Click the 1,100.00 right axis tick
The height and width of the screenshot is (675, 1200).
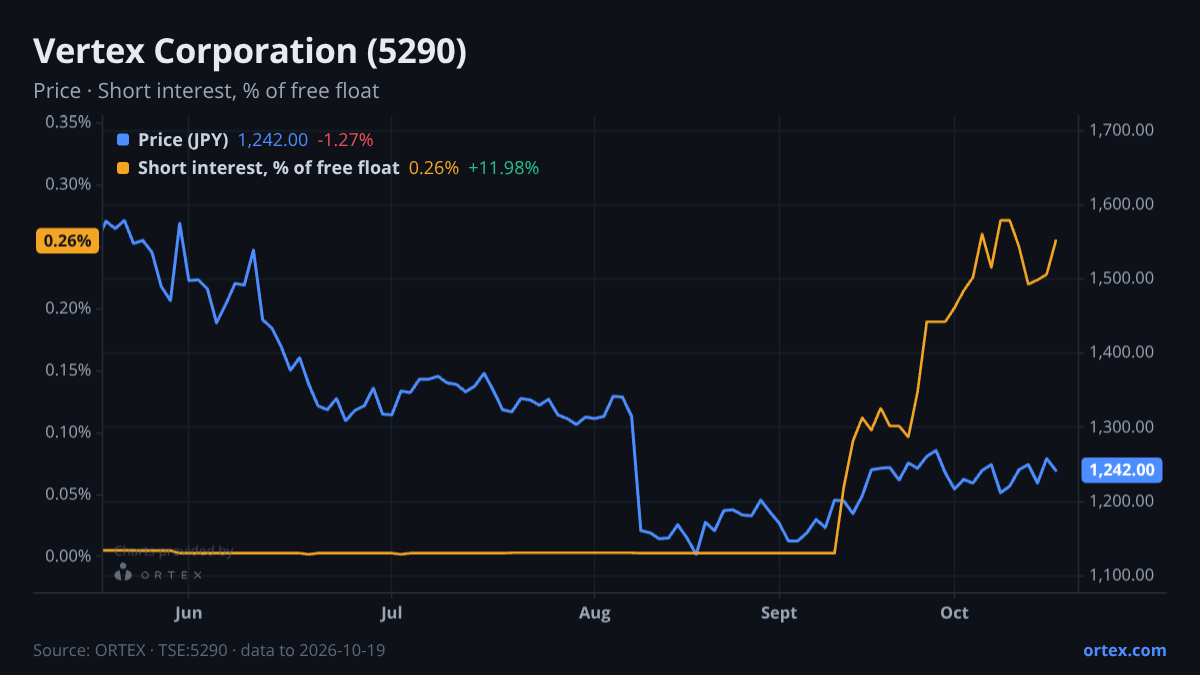pyautogui.click(x=1122, y=575)
